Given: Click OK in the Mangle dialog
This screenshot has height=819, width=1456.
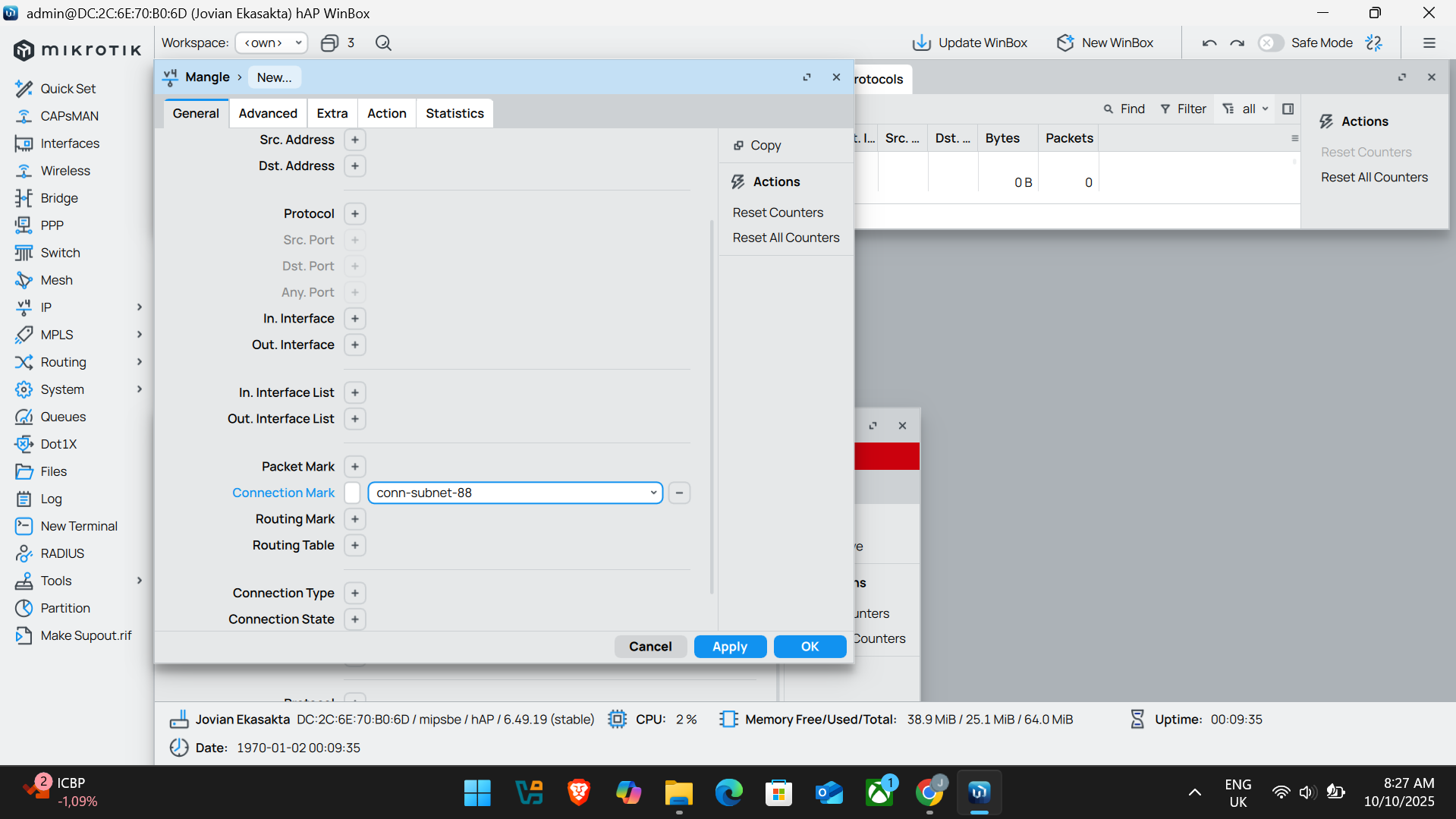Looking at the screenshot, I should point(810,647).
